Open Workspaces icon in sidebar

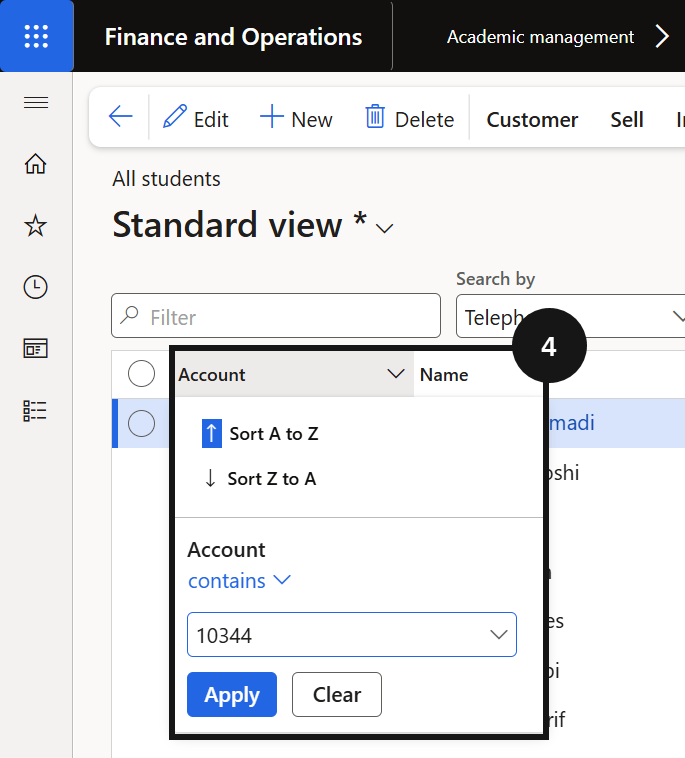coord(36,349)
